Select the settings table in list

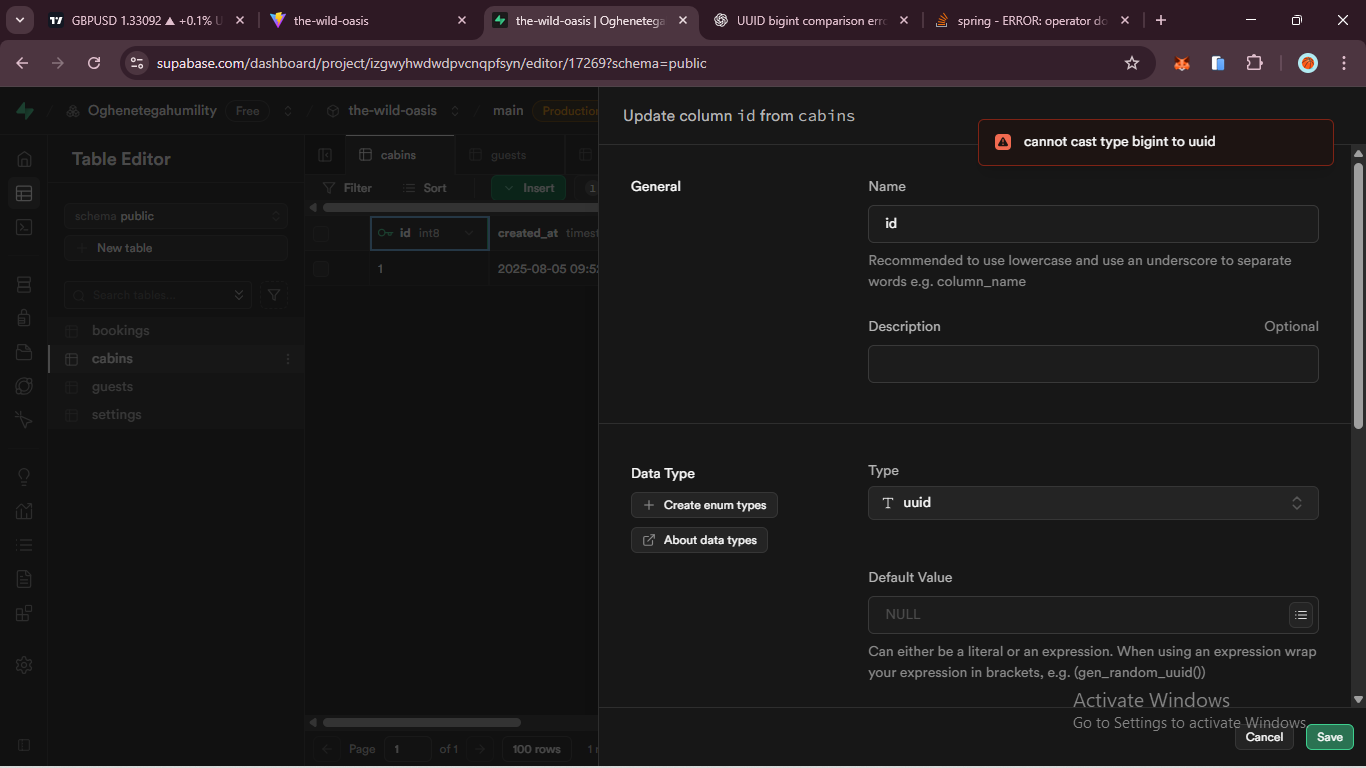tap(176, 415)
